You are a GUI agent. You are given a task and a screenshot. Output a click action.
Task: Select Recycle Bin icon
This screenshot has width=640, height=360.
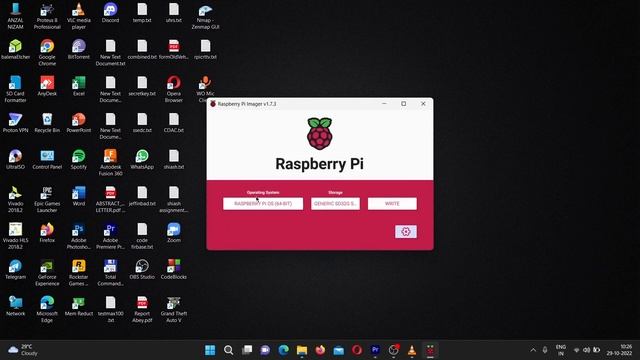point(47,123)
